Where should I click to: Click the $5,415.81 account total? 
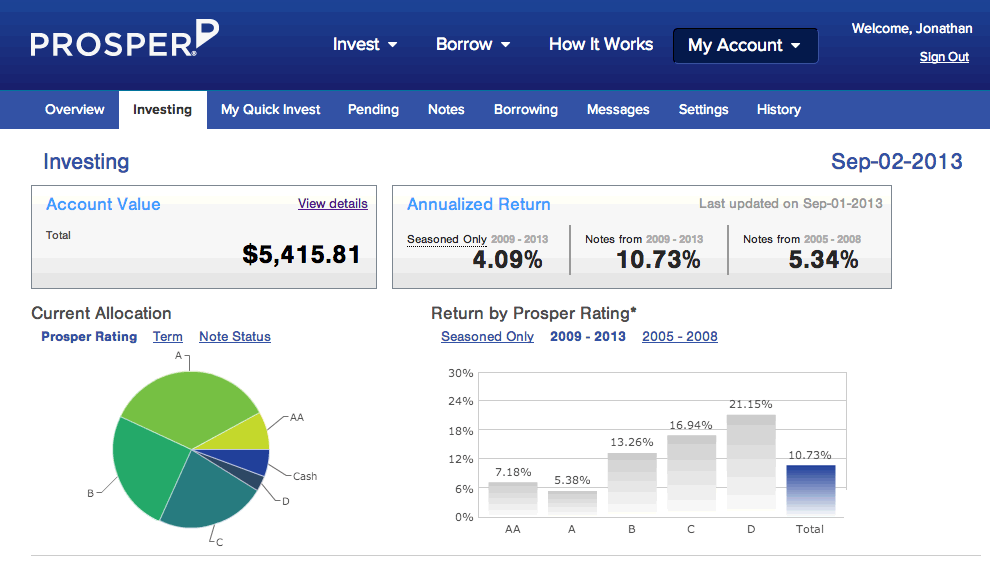click(301, 254)
